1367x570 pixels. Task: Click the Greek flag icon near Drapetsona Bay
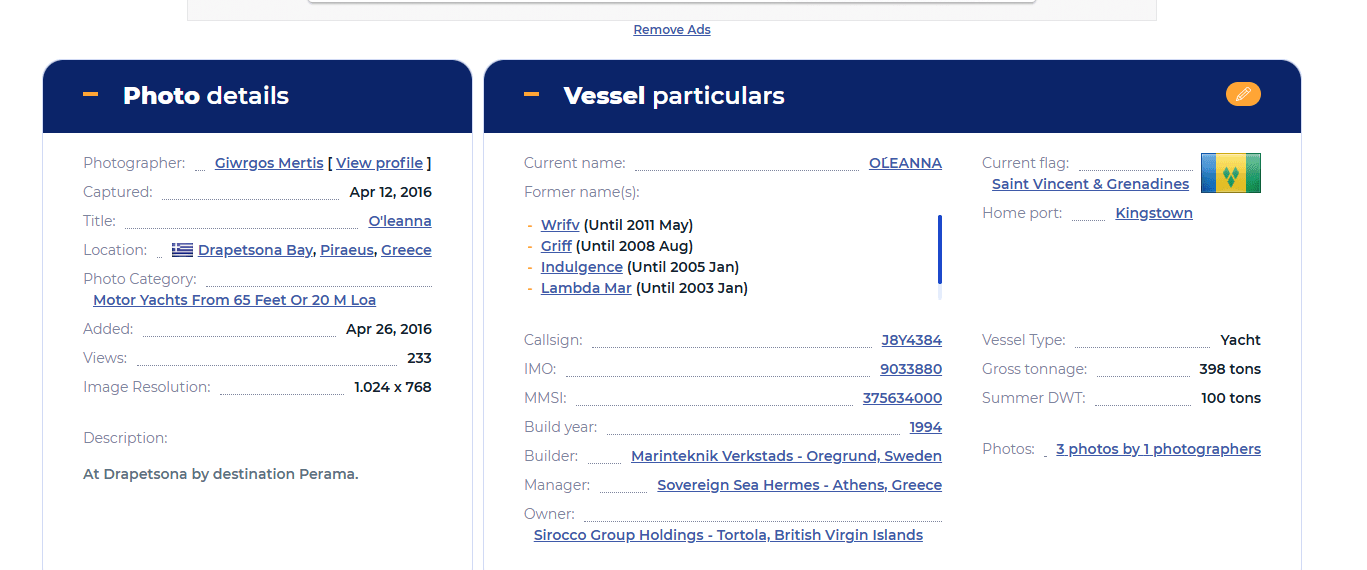(182, 250)
